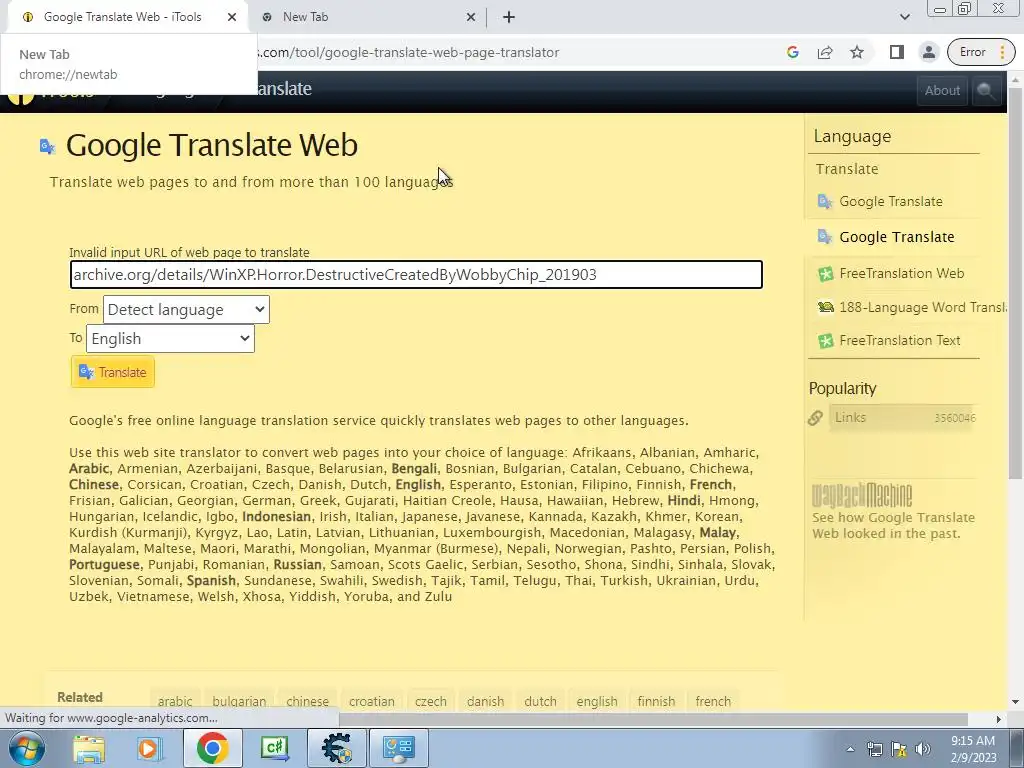1024x768 pixels.
Task: Click the network tray icon
Action: tap(874, 750)
